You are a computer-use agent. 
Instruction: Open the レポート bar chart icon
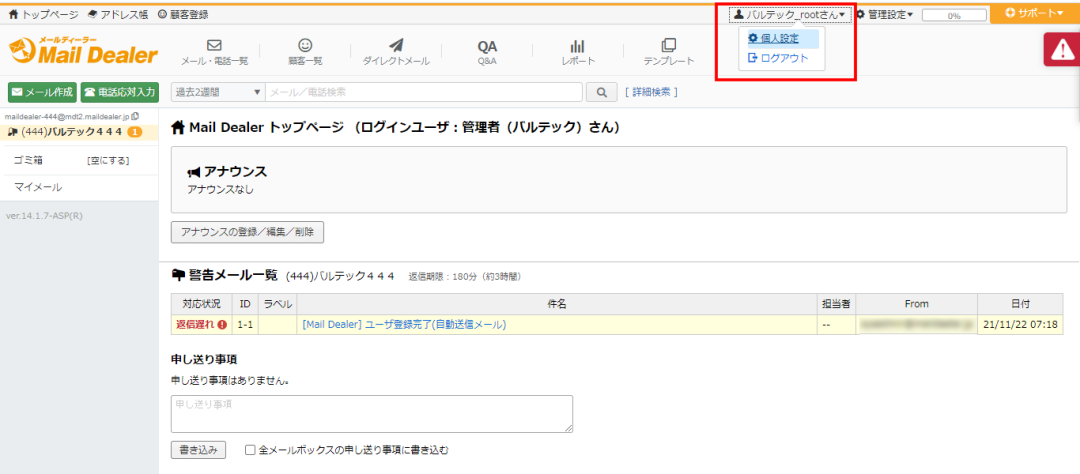point(577,46)
